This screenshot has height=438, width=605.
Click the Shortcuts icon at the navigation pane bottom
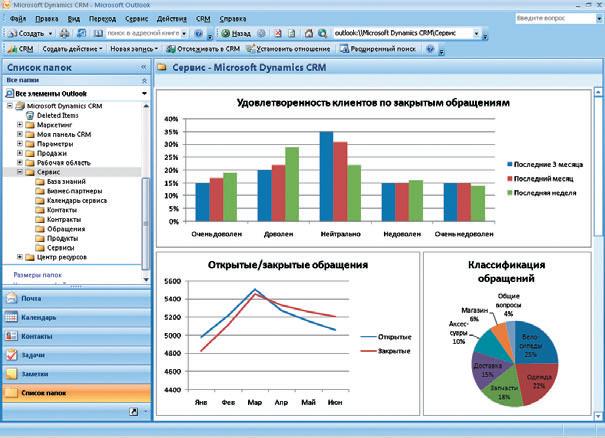tap(134, 412)
